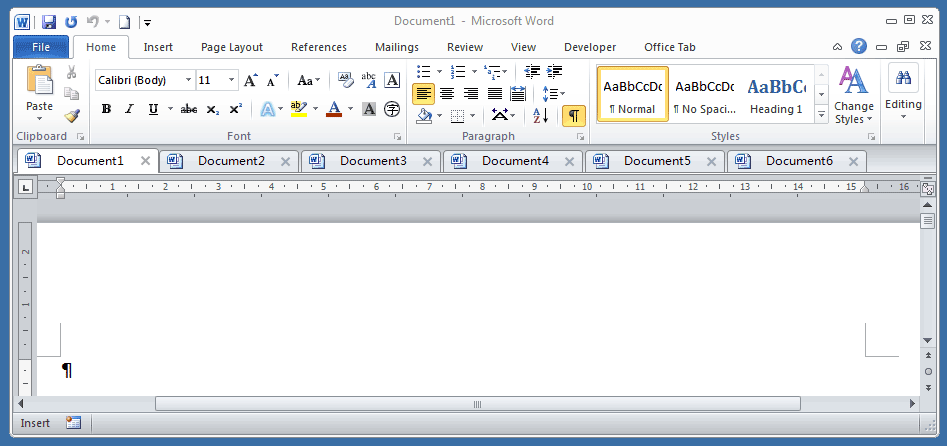Expand the Bullets list dropdown arrow
This screenshot has height=446, width=947.
439,71
